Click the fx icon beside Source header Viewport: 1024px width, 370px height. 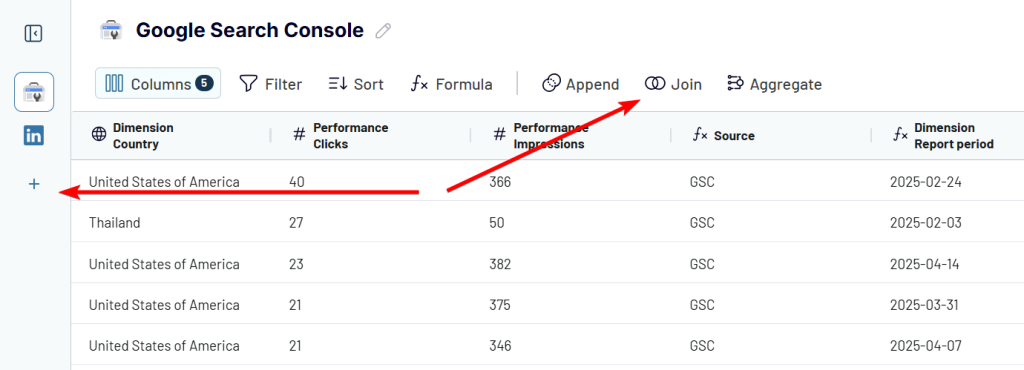[701, 135]
